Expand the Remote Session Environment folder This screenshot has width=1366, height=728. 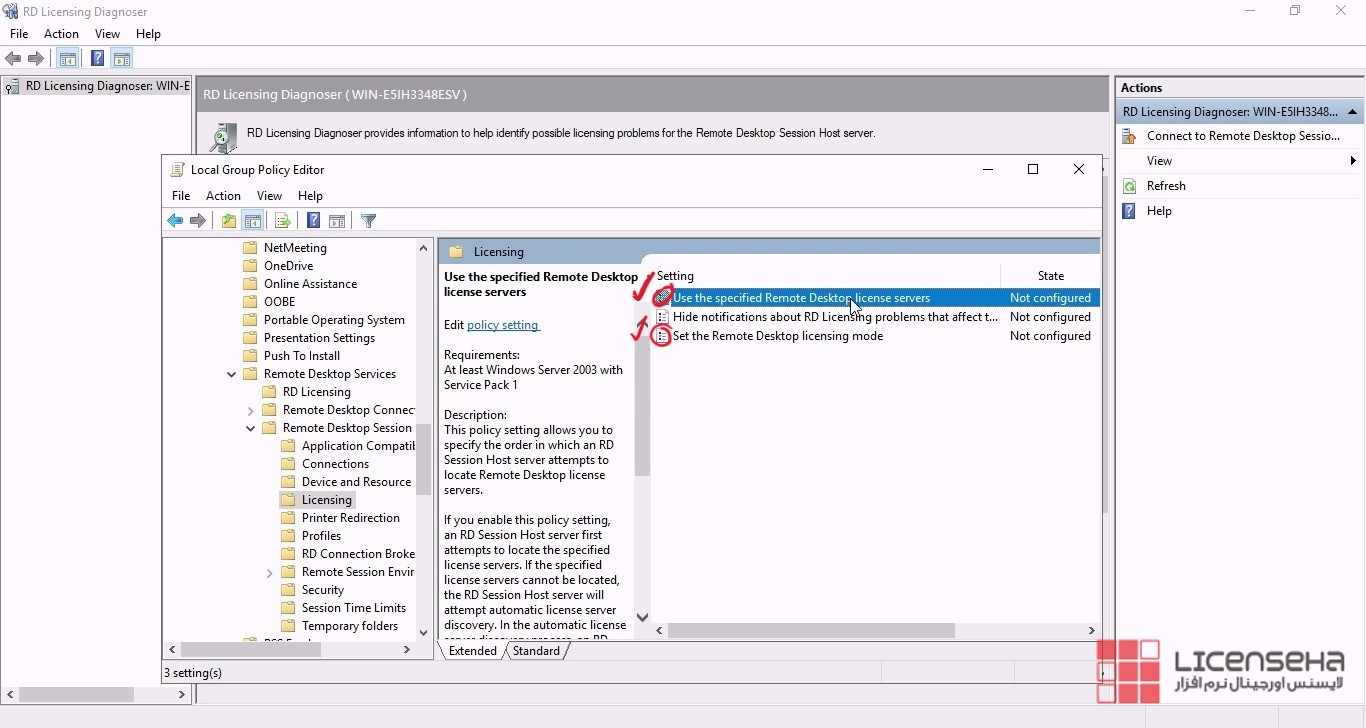point(270,572)
